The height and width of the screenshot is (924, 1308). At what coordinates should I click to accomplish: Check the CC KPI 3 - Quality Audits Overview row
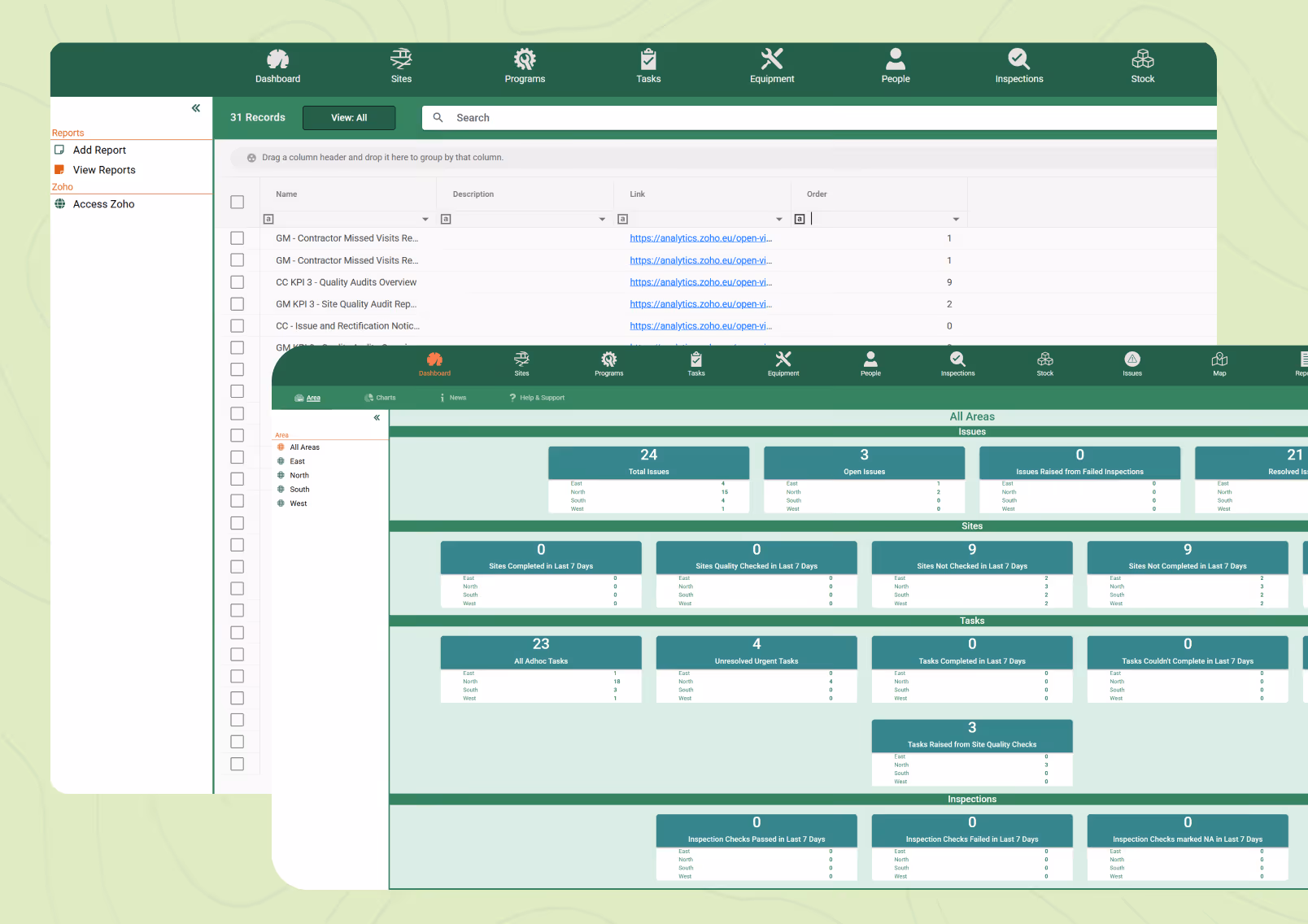(x=237, y=282)
